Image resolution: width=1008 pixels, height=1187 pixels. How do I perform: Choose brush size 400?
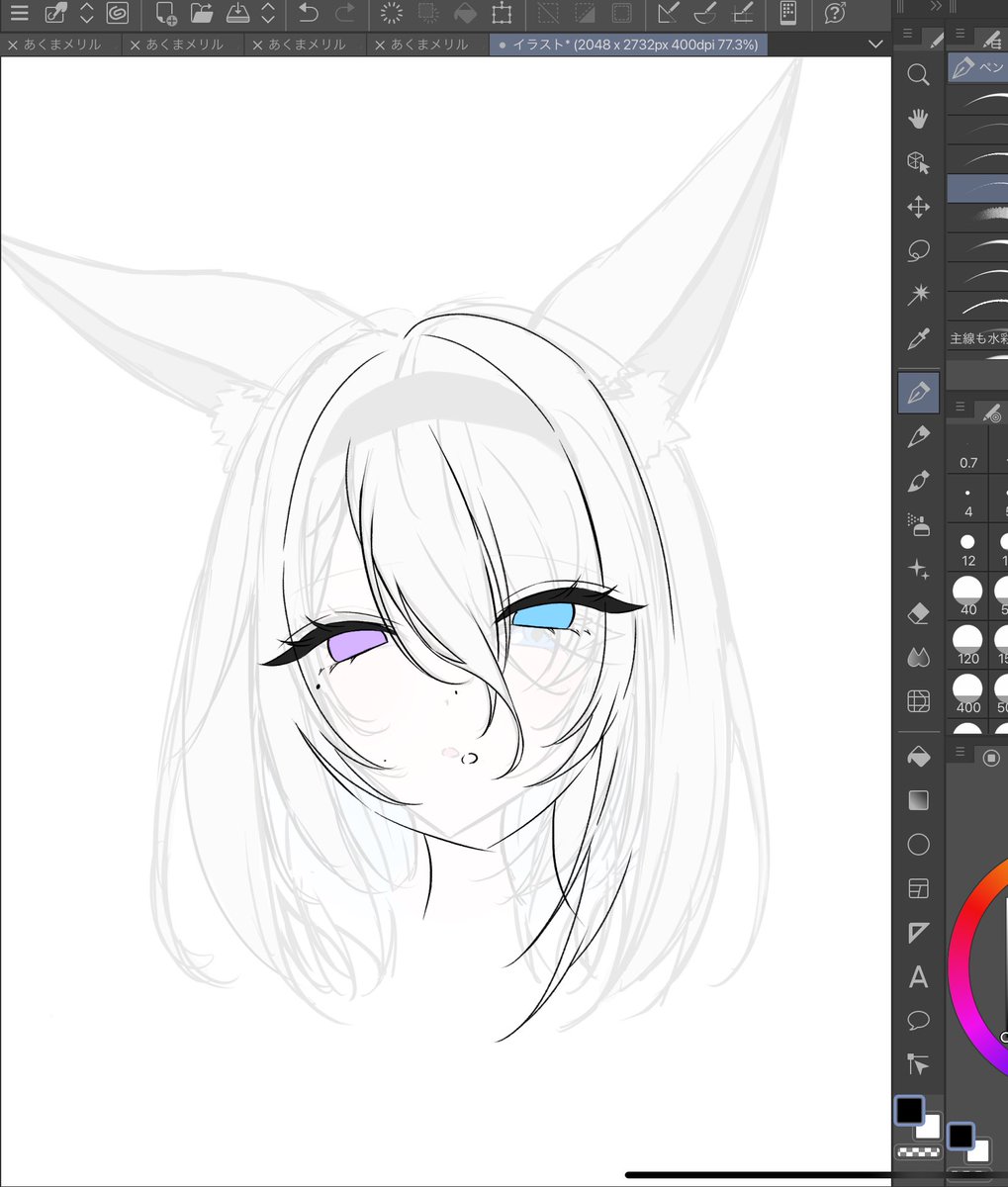967,694
